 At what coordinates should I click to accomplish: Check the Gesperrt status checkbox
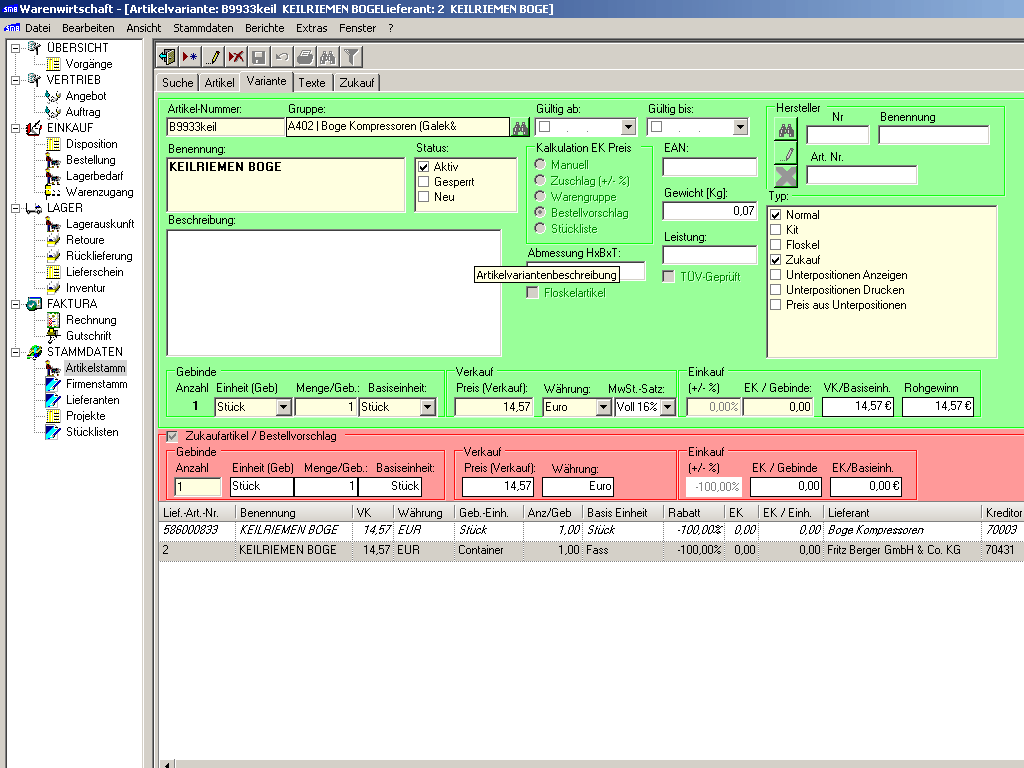(x=424, y=182)
